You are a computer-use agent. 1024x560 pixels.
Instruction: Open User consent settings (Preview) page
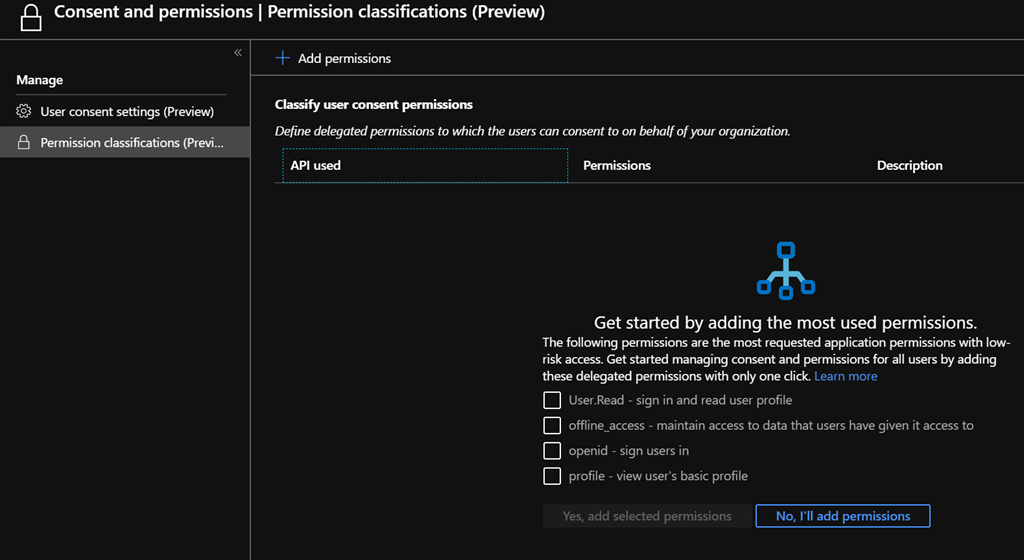127,112
